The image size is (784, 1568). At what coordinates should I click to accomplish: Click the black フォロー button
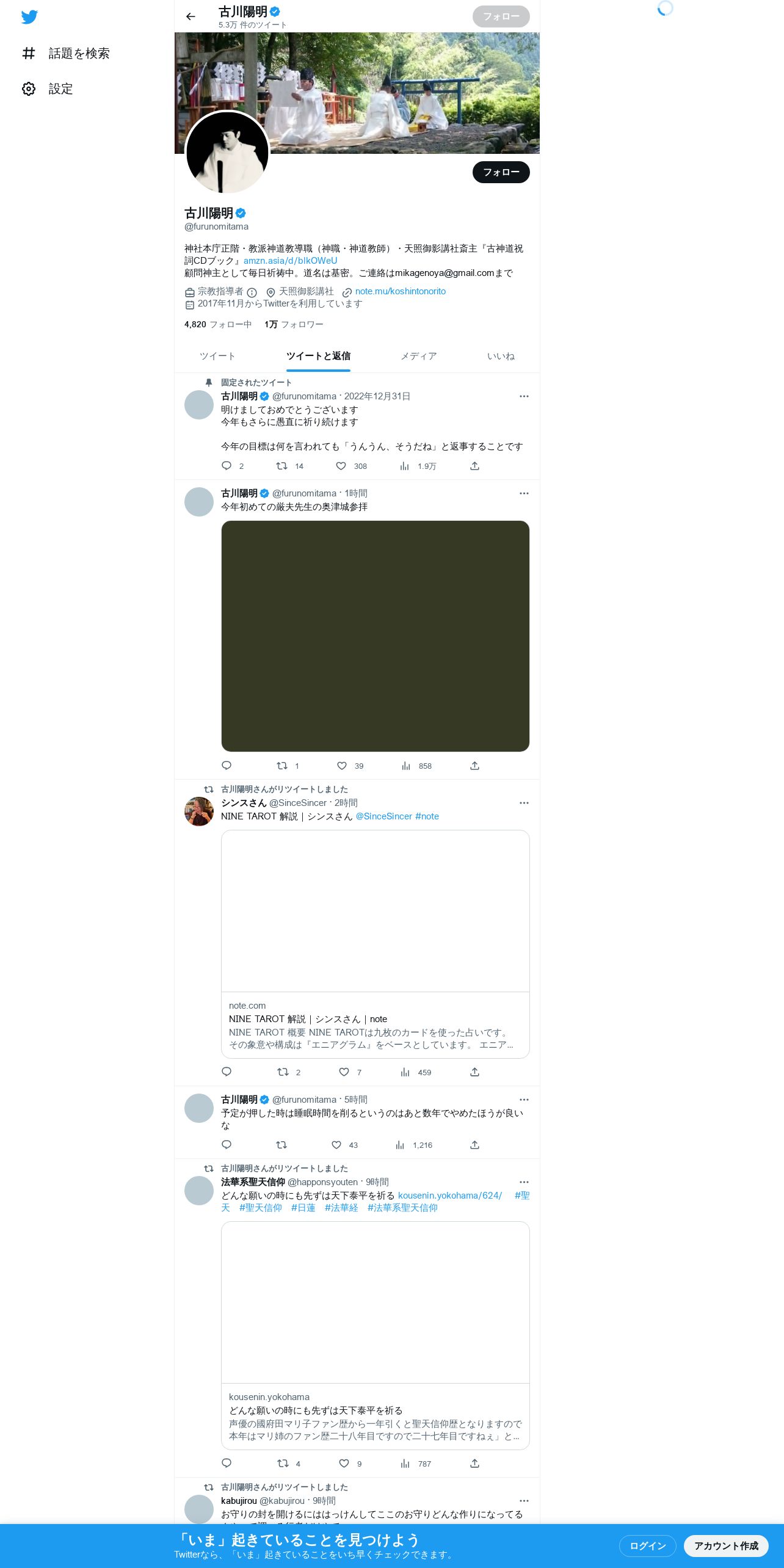pyautogui.click(x=501, y=172)
